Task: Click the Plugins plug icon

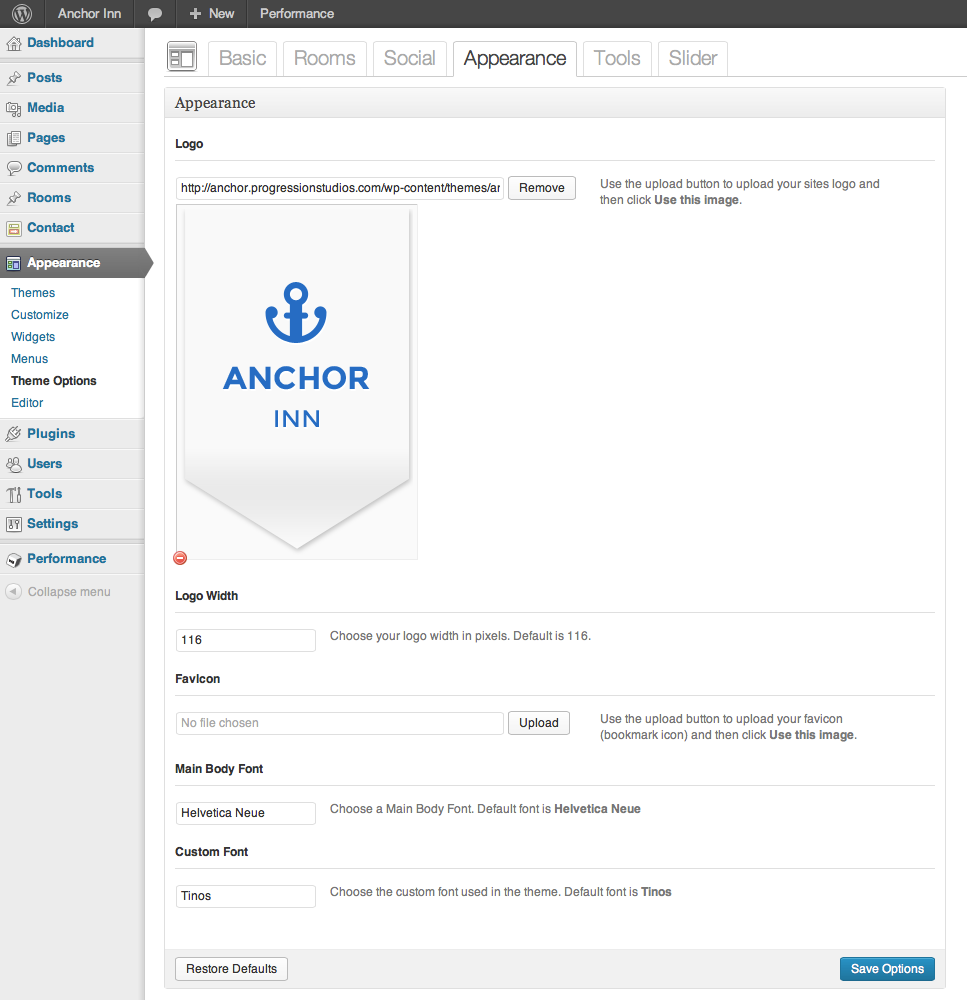Action: (13, 434)
